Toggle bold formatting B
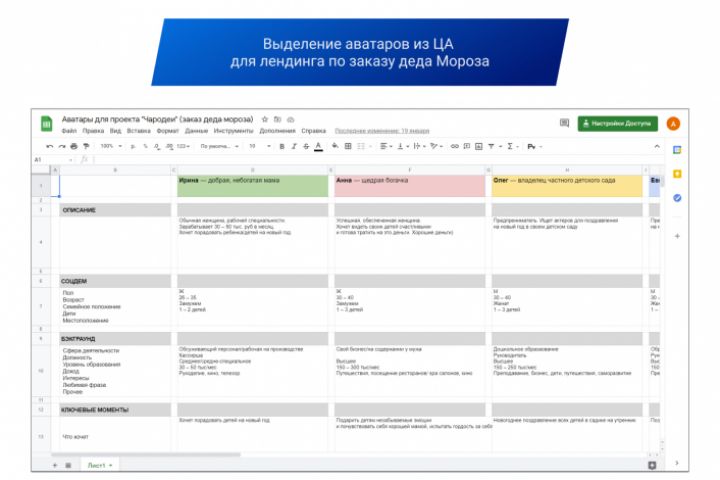 (x=282, y=147)
